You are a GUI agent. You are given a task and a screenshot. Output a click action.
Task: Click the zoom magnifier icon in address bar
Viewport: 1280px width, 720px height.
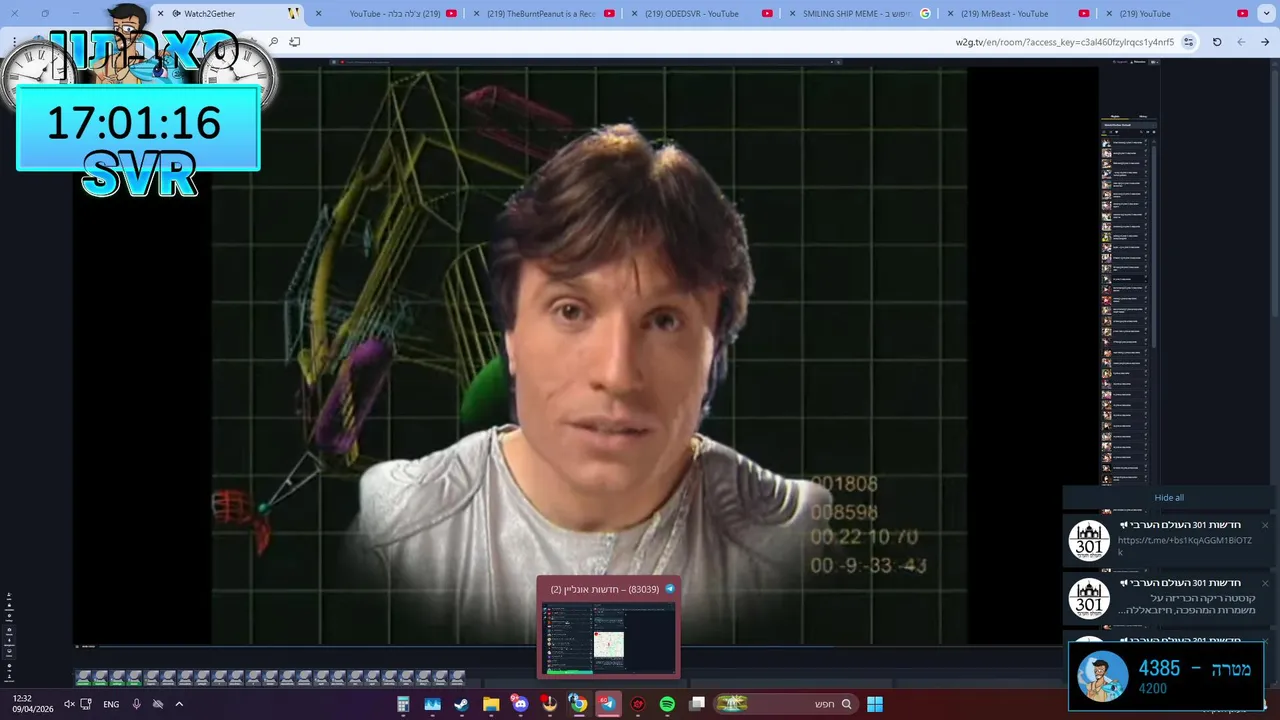(x=274, y=42)
